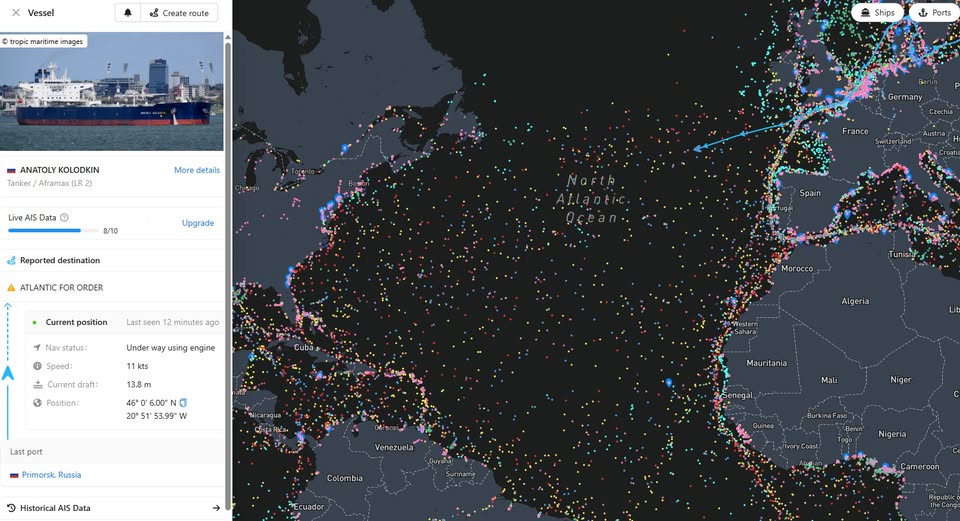Toggle the Ships map filter
The image size is (960, 521).
(x=877, y=12)
